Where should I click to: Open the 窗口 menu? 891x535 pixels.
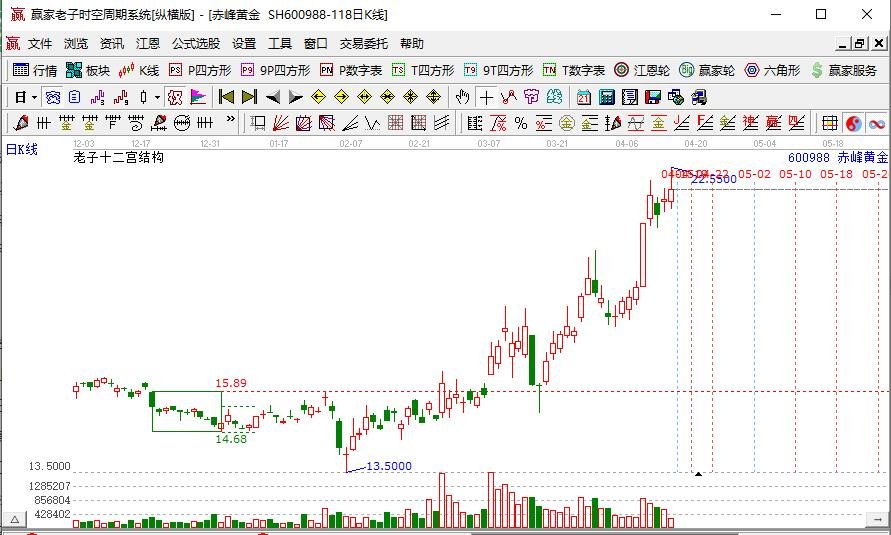click(315, 44)
